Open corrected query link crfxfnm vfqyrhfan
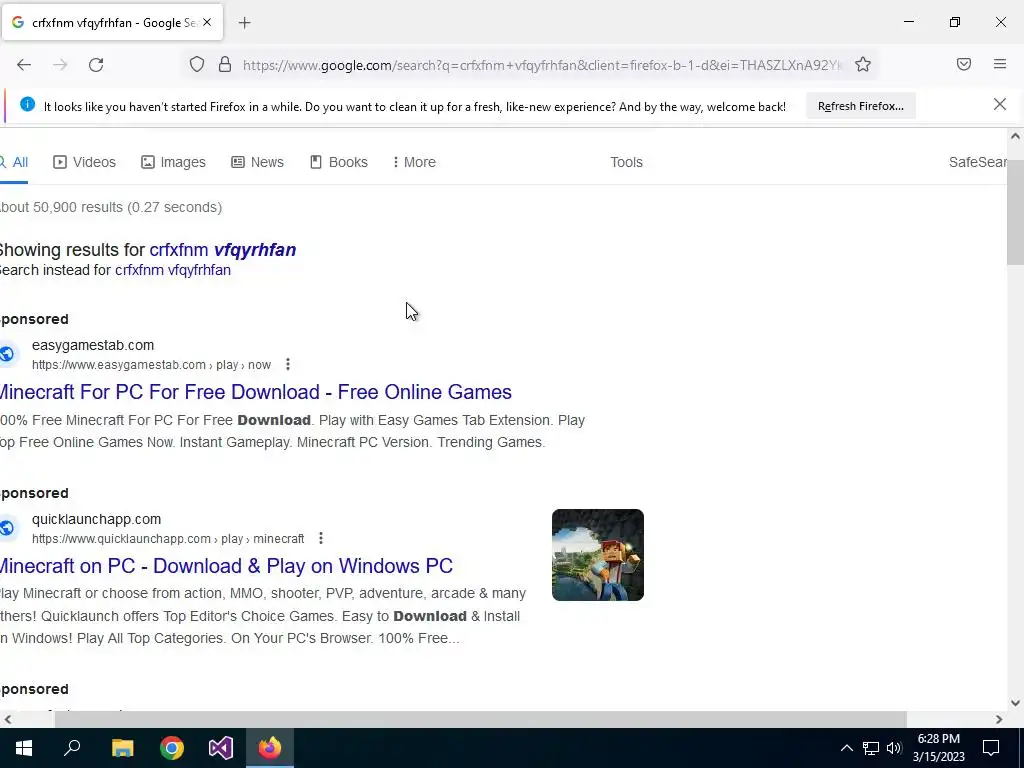Screen dimensions: 1024x768 click(x=223, y=249)
